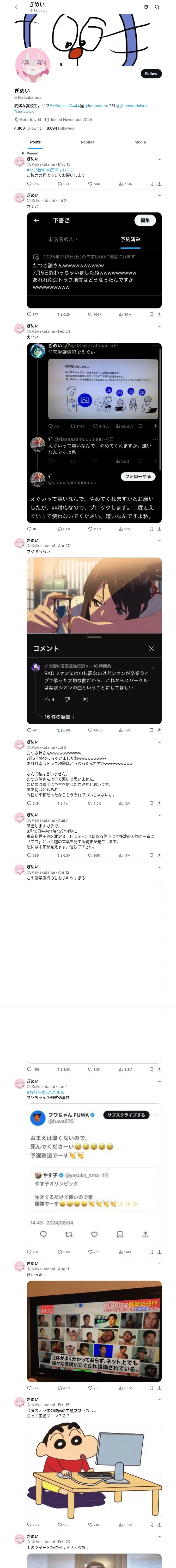
Task: Reply to the Jul 2 post
Action: click(x=33, y=315)
